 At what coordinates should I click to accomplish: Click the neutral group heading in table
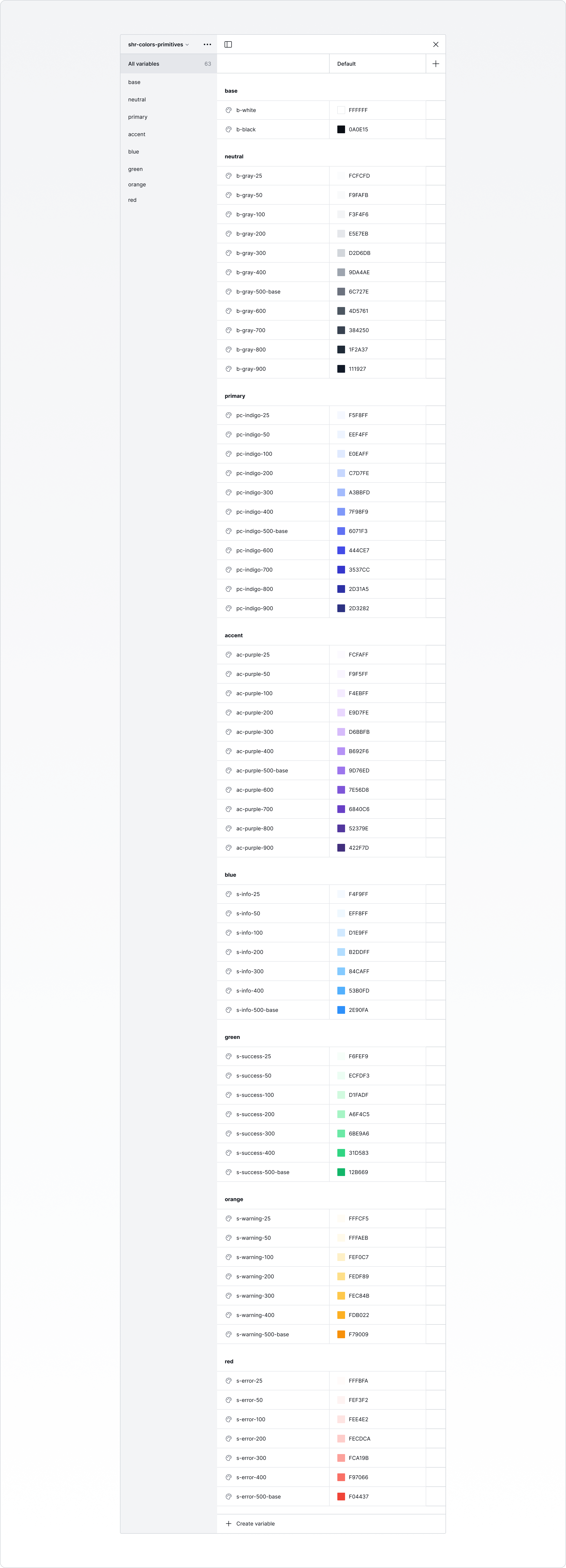coord(234,156)
